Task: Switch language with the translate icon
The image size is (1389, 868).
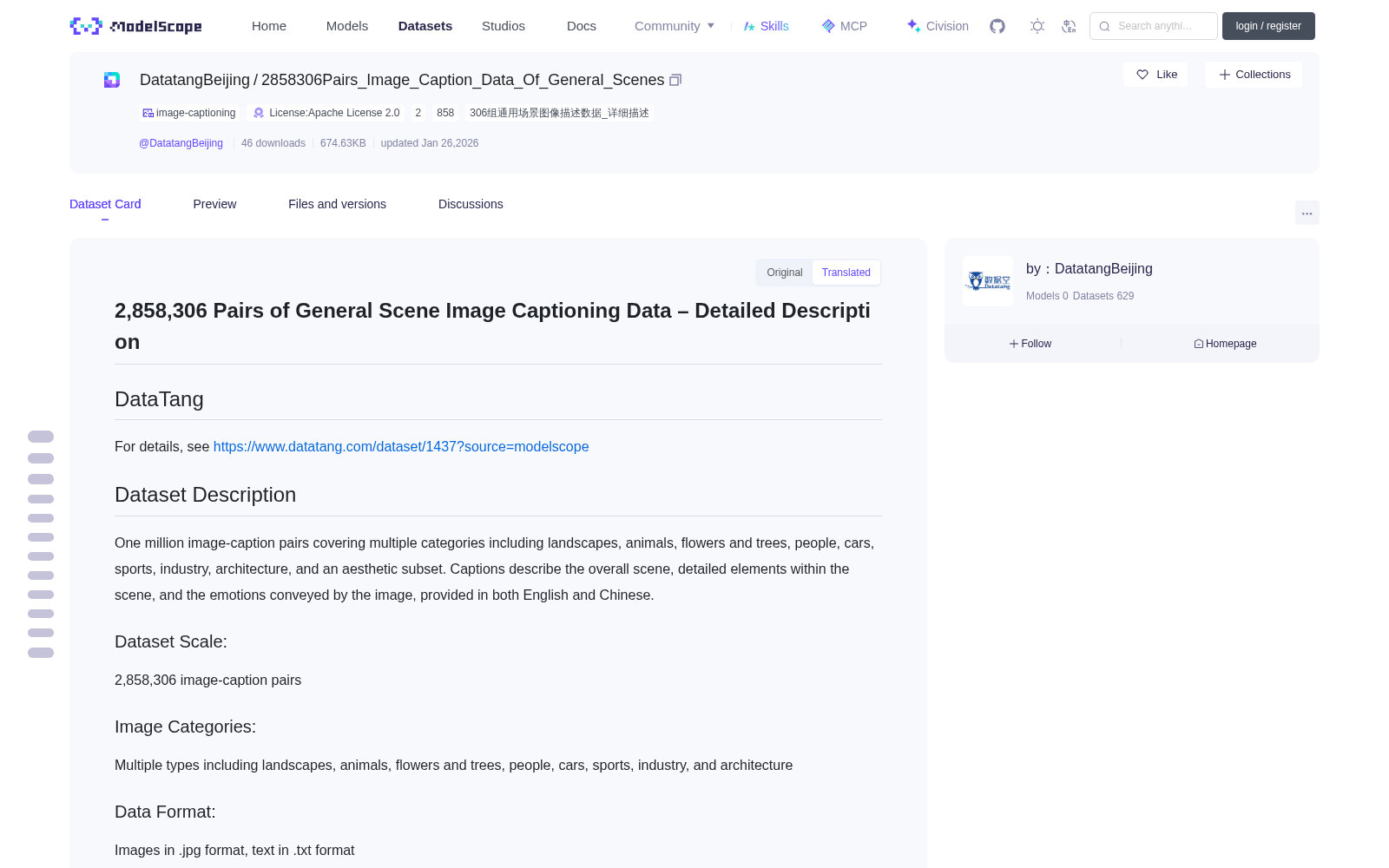Action: point(1069,26)
